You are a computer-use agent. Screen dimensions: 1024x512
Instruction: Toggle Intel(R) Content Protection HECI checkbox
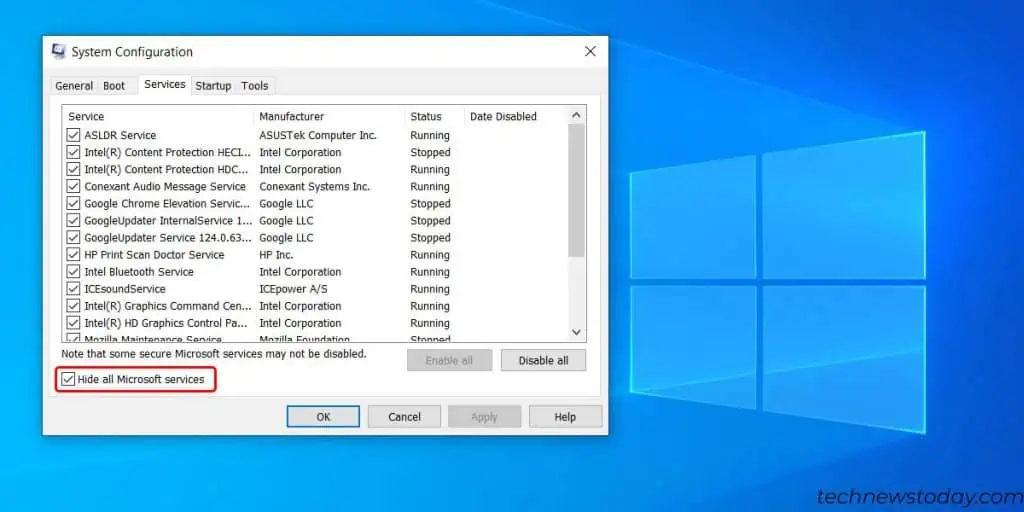coord(73,152)
